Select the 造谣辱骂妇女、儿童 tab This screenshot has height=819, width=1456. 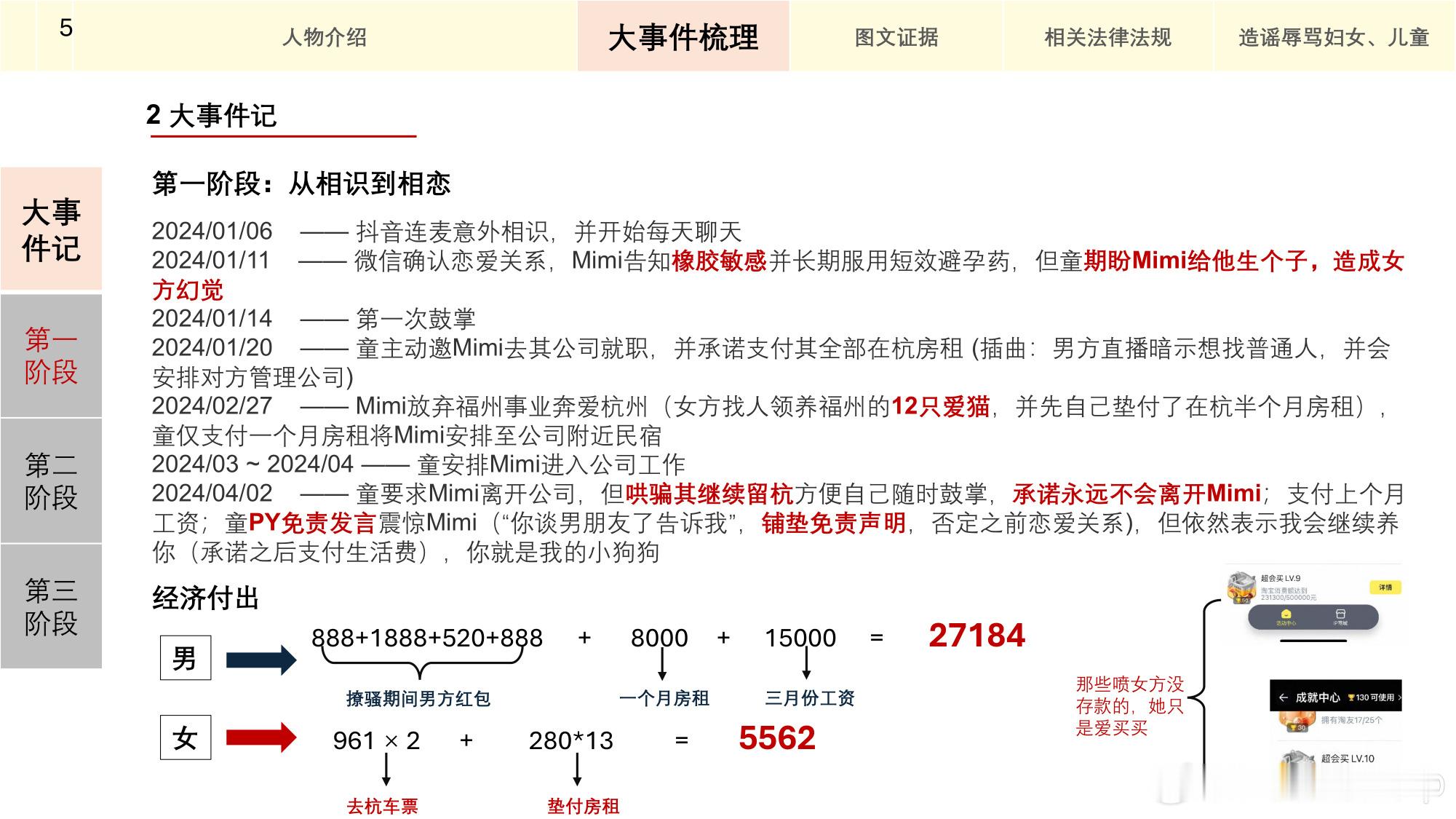pos(1334,37)
